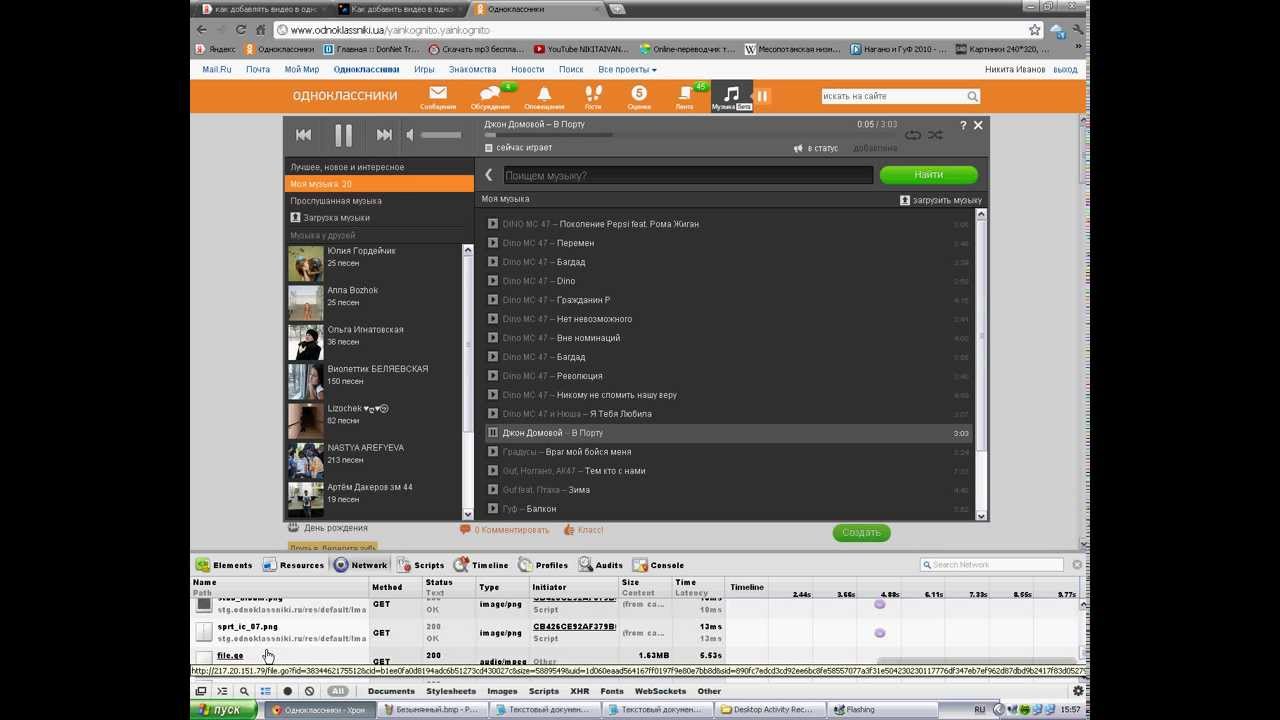Open Обсуждения discussions speech bubble icon
This screenshot has width=1280, height=720.
pyautogui.click(x=491, y=96)
